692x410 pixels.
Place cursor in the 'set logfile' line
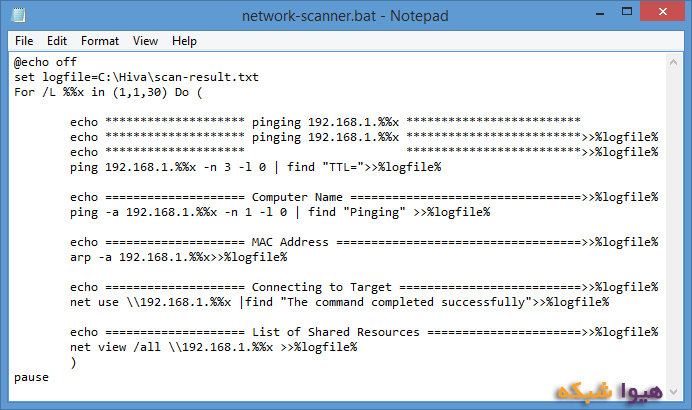pos(135,77)
